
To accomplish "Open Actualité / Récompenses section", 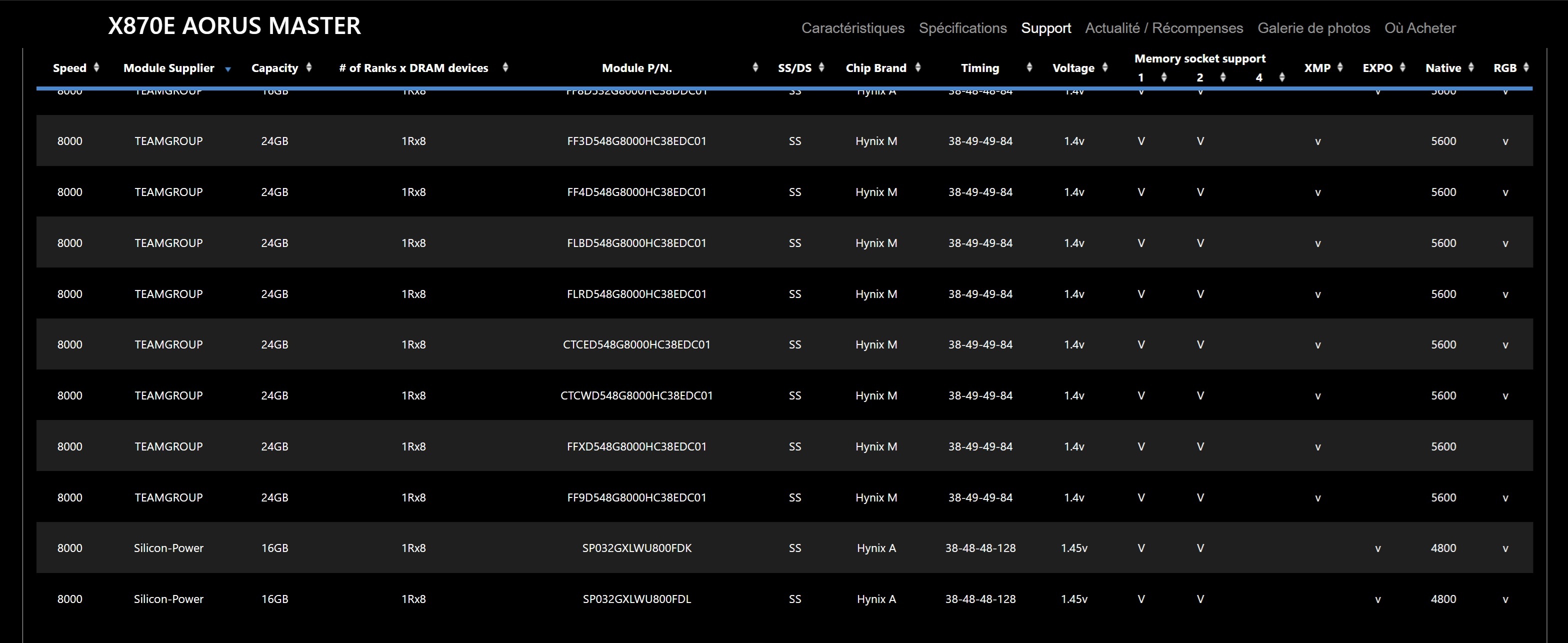I will pyautogui.click(x=1164, y=28).
